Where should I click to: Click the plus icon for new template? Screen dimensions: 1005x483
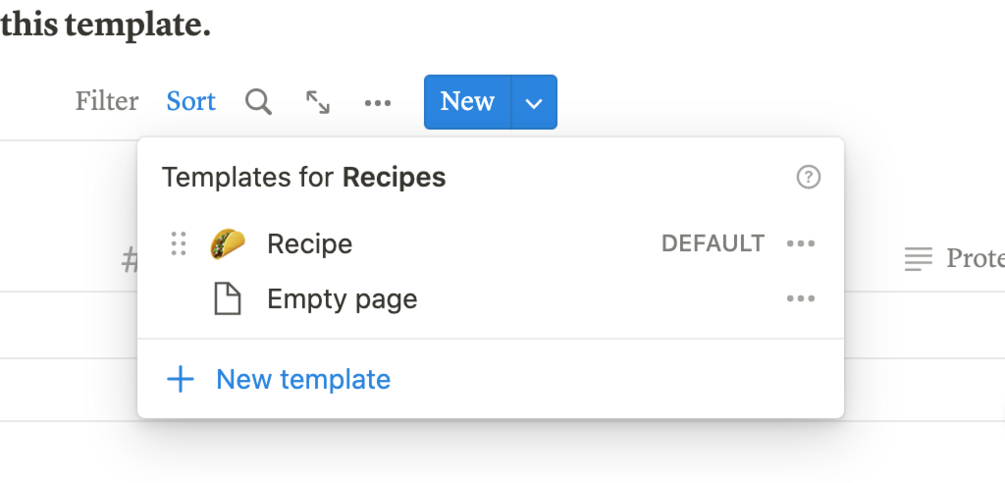(x=180, y=380)
